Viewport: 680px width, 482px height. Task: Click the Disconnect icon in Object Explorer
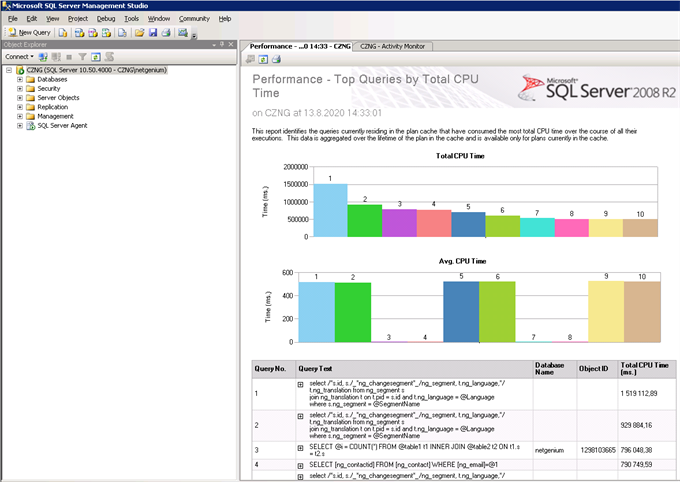56,57
